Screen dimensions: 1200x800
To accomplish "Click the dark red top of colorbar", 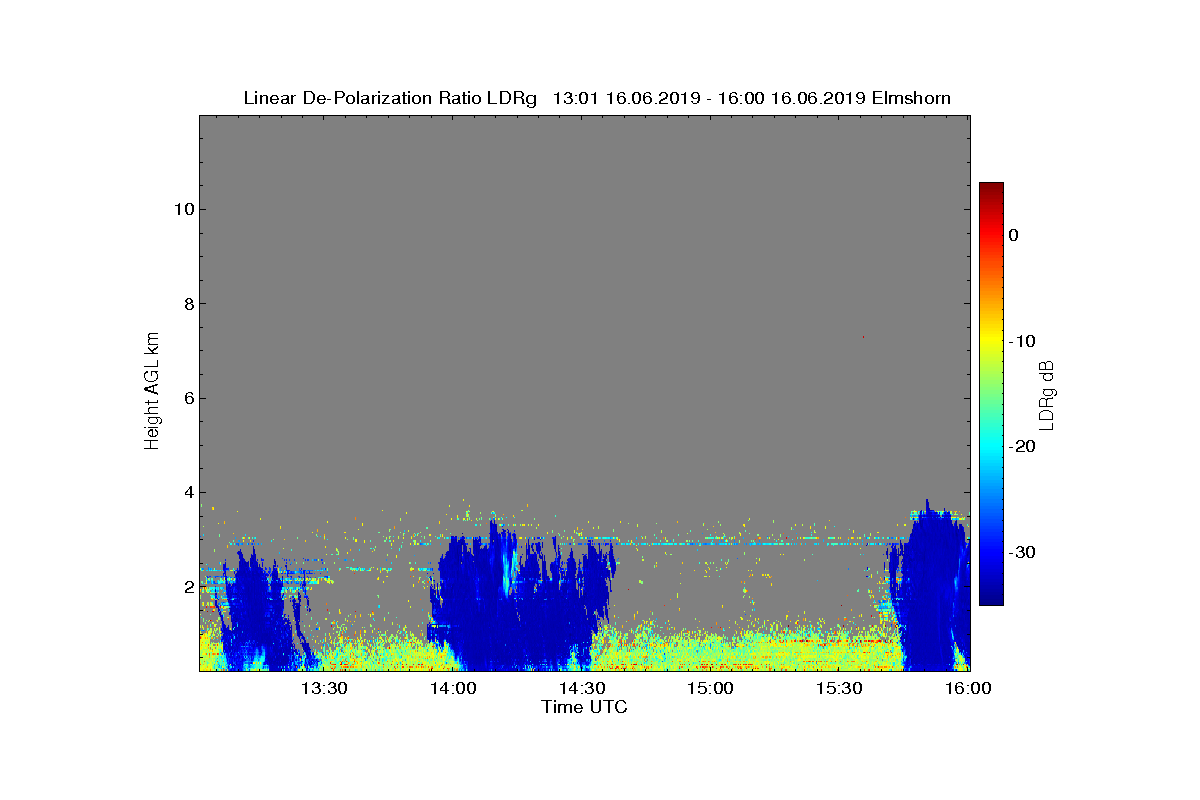I will pos(991,190).
